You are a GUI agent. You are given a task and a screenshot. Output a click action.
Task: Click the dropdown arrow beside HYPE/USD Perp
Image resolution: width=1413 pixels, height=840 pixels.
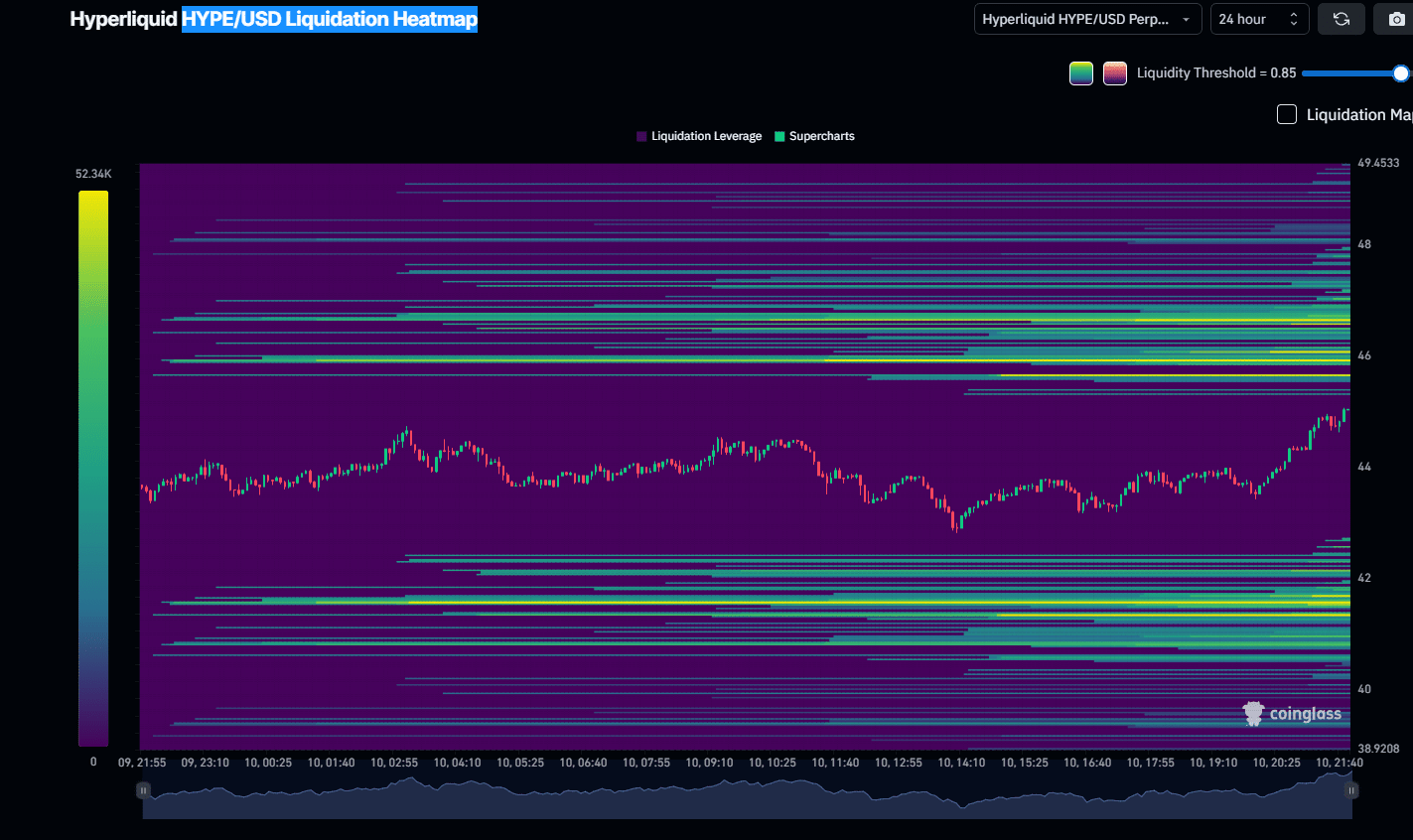tap(1186, 19)
